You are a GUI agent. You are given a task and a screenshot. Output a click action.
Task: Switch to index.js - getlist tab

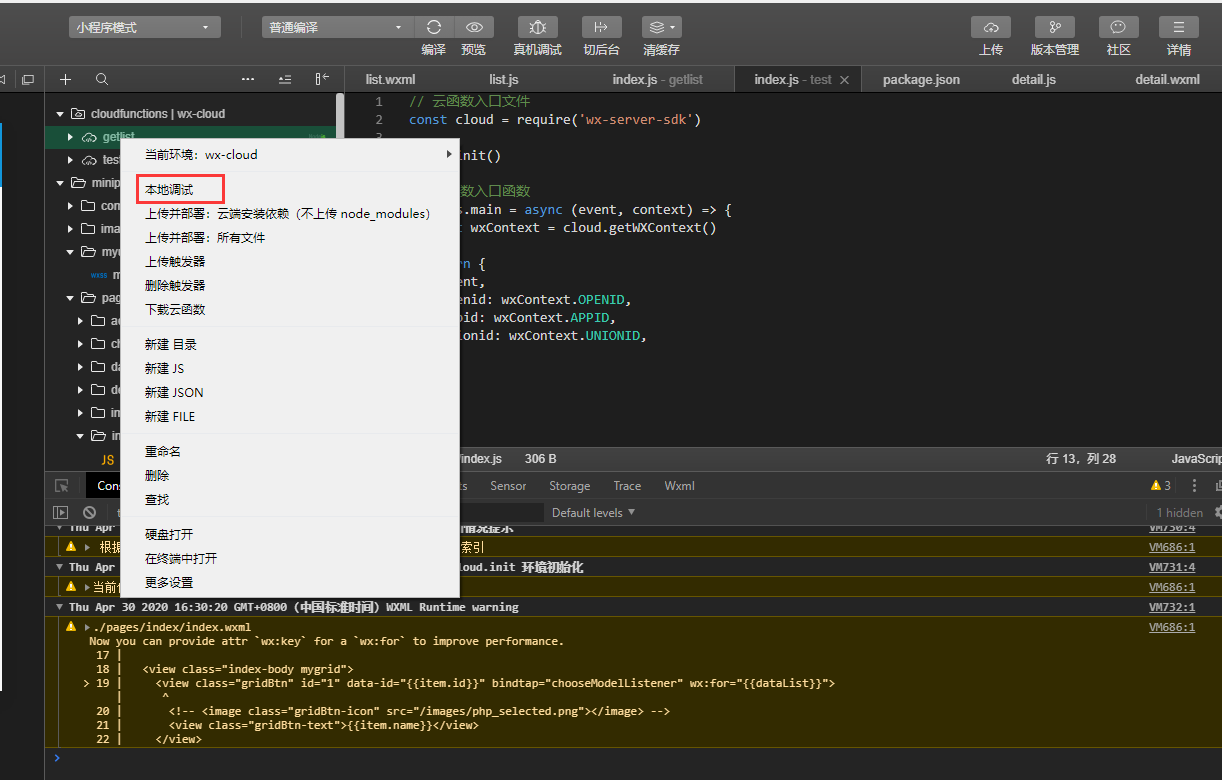(x=657, y=79)
